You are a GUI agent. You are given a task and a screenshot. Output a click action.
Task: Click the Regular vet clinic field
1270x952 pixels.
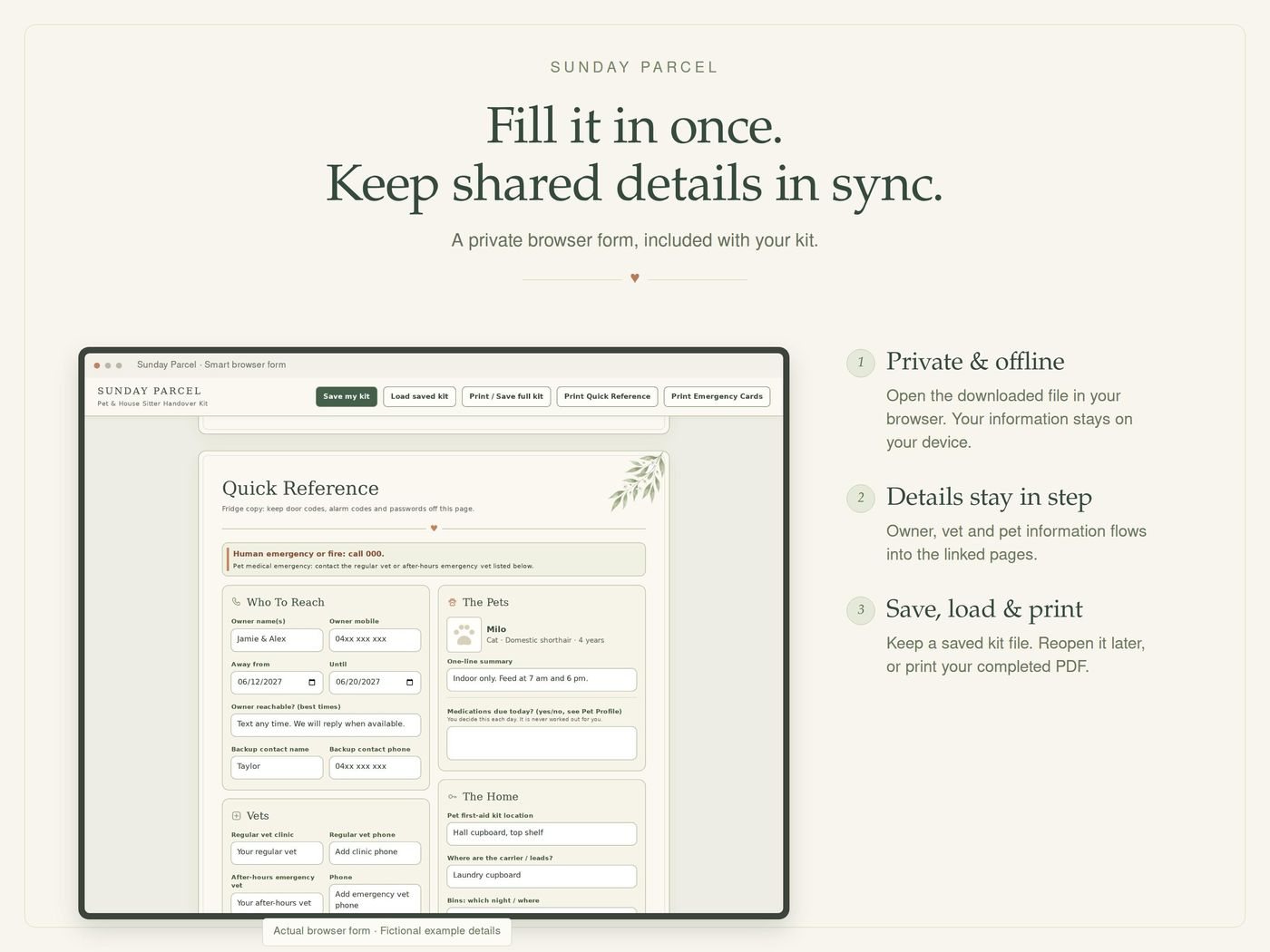[x=277, y=852]
